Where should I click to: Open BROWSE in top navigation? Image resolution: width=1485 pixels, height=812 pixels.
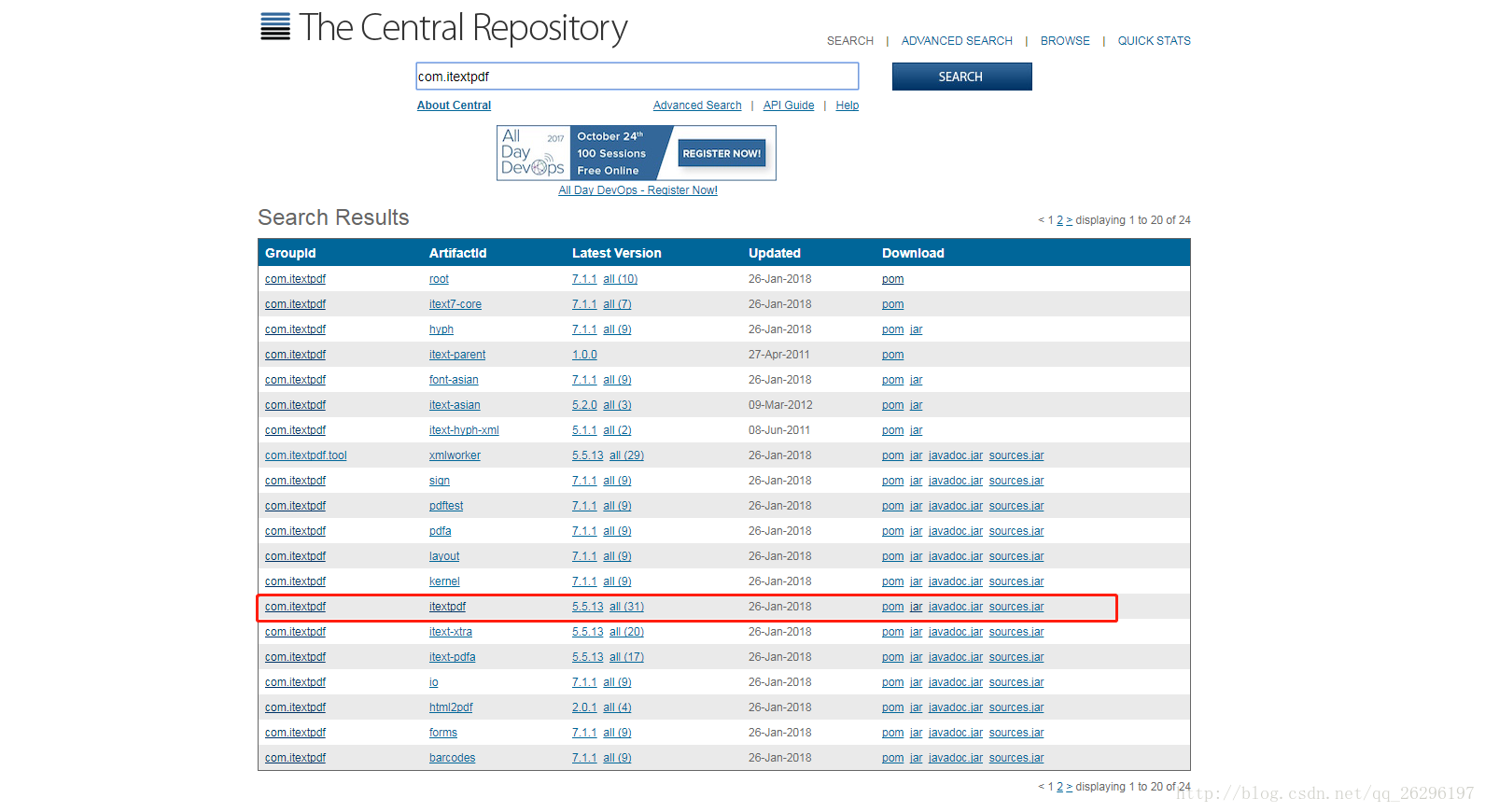tap(1065, 41)
